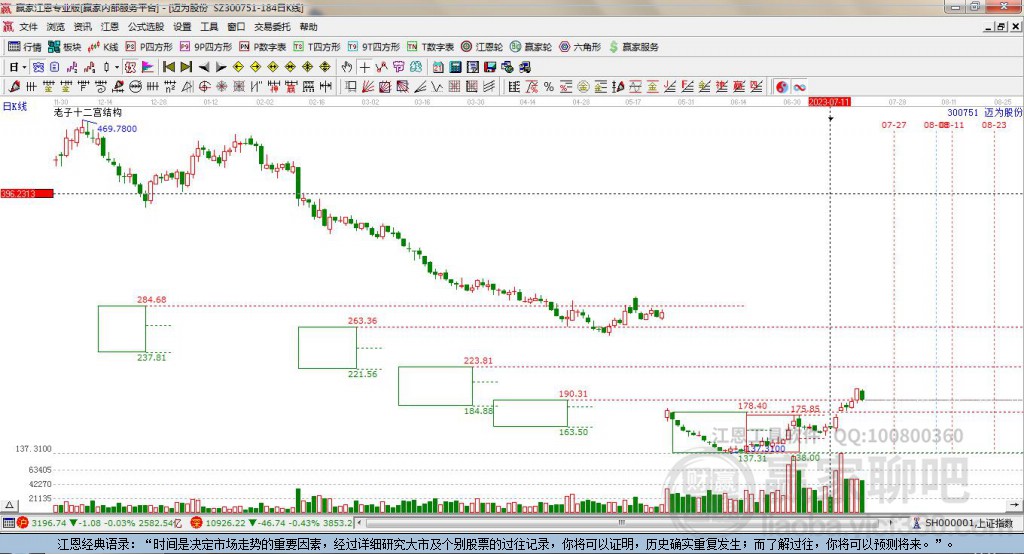Screen dimensions: 1024x554
Task: Open the P四方形 tool
Action: (149, 47)
